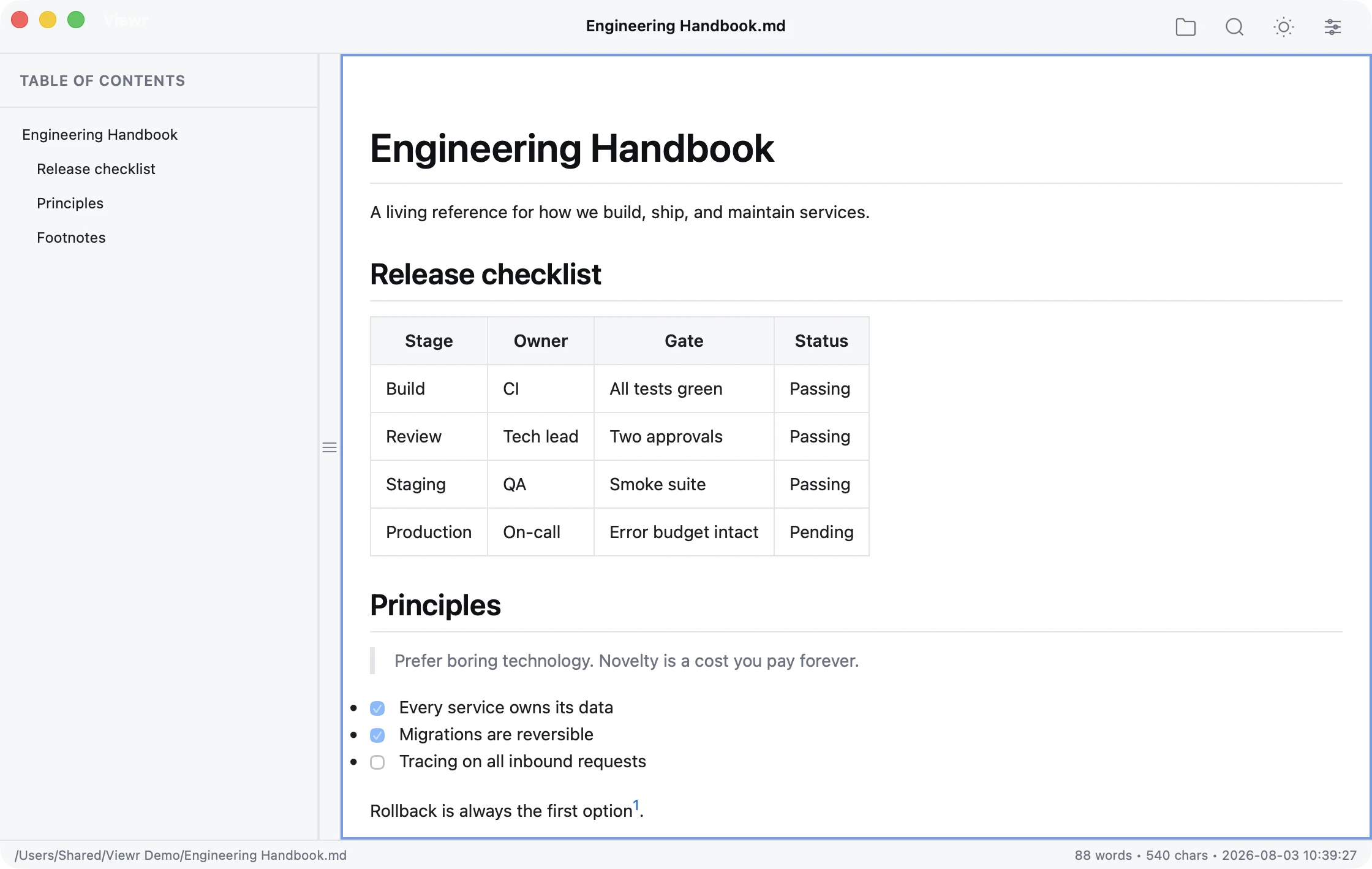1372x869 pixels.
Task: Click the file path in status bar
Action: (x=181, y=855)
